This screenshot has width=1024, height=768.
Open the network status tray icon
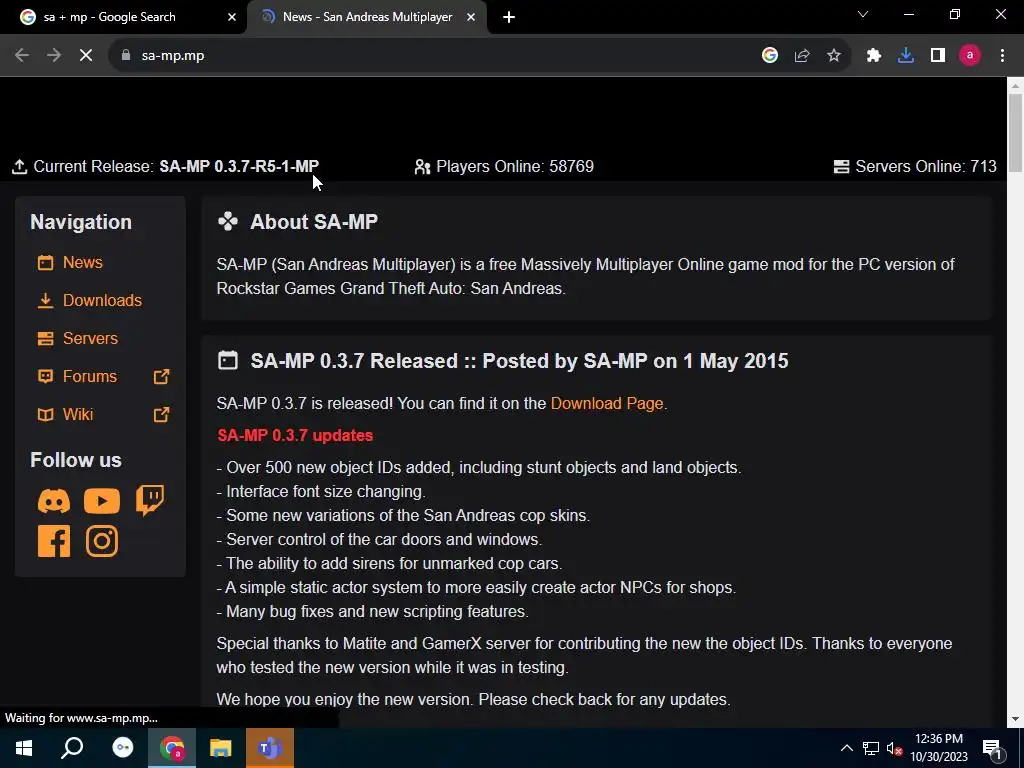(871, 748)
